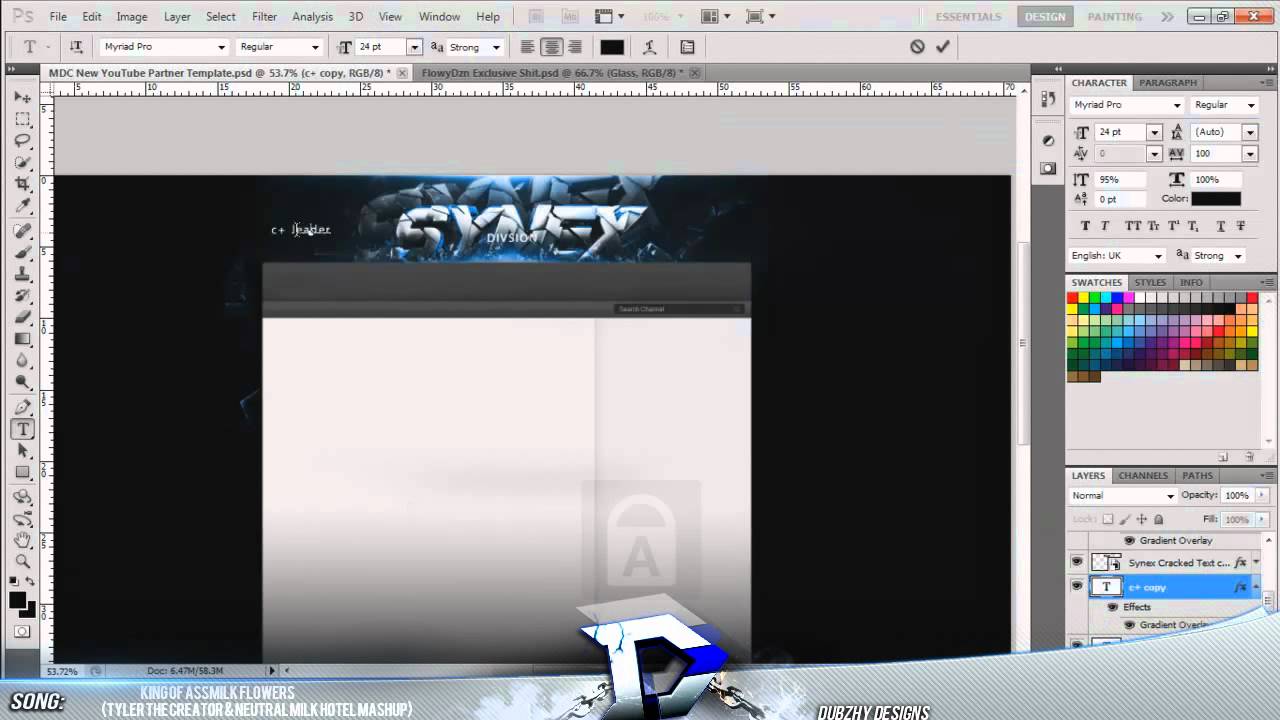1280x720 pixels.
Task: Select the Hand tool
Action: [x=22, y=540]
